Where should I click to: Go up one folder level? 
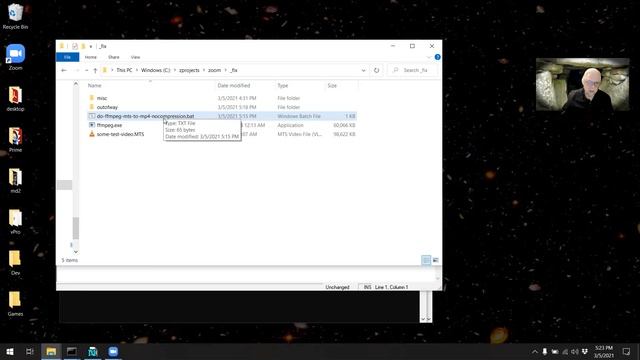(x=95, y=70)
